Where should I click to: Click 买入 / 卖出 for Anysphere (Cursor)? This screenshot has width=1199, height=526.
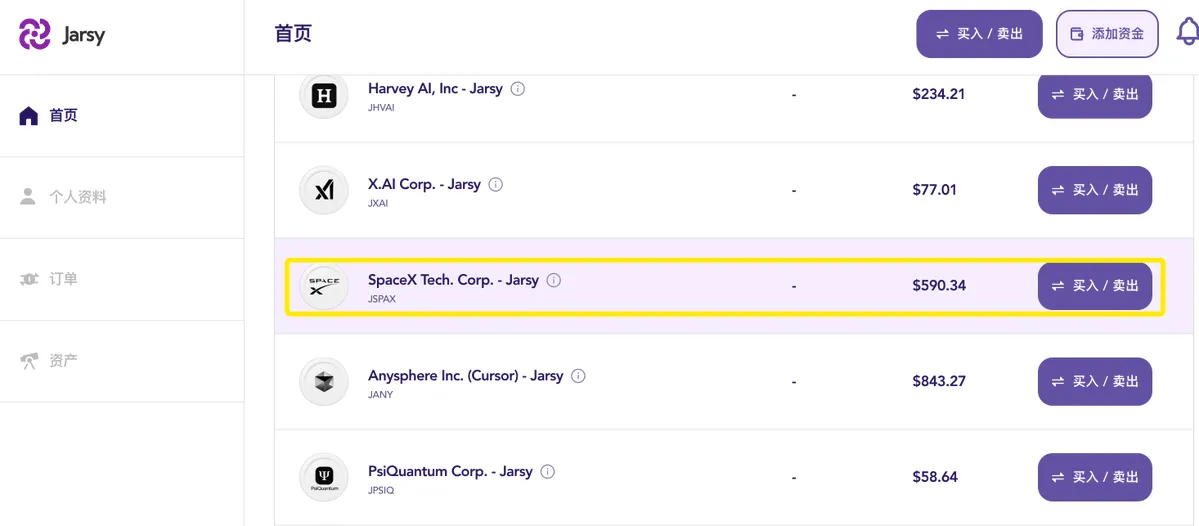tap(1095, 381)
